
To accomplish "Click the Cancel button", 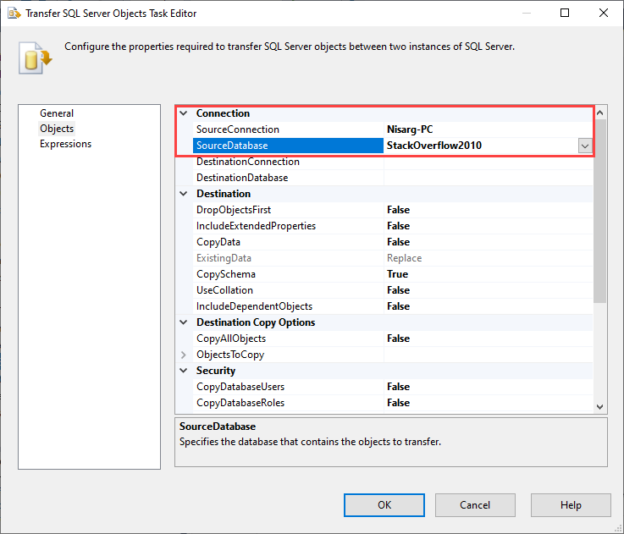I will tap(475, 505).
